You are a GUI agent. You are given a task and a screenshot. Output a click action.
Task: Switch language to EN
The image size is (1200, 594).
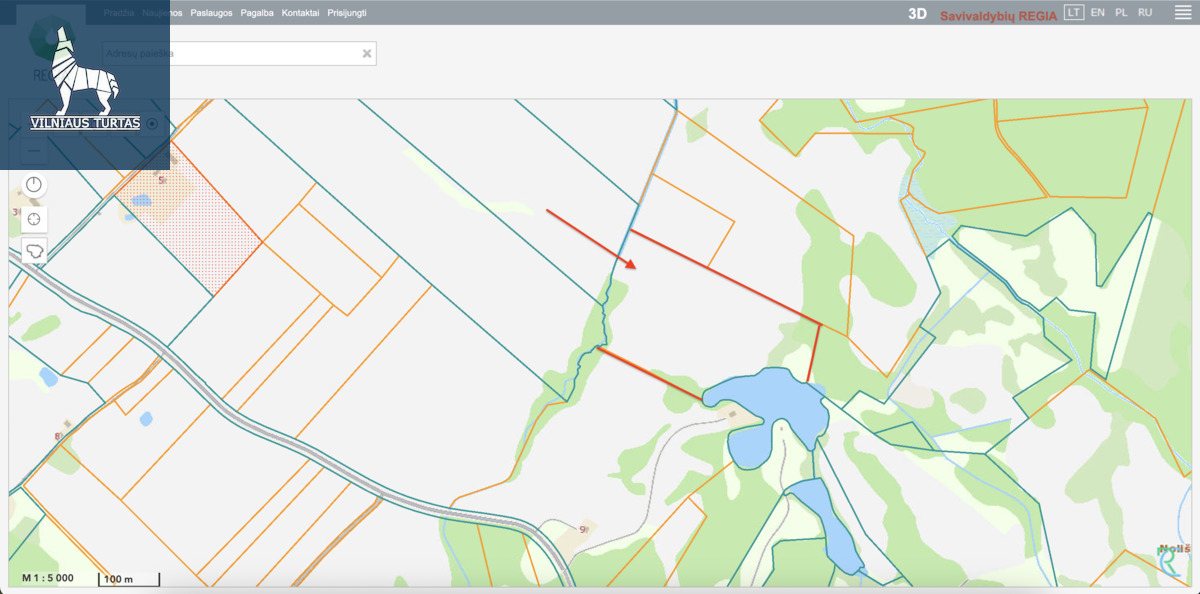1098,13
